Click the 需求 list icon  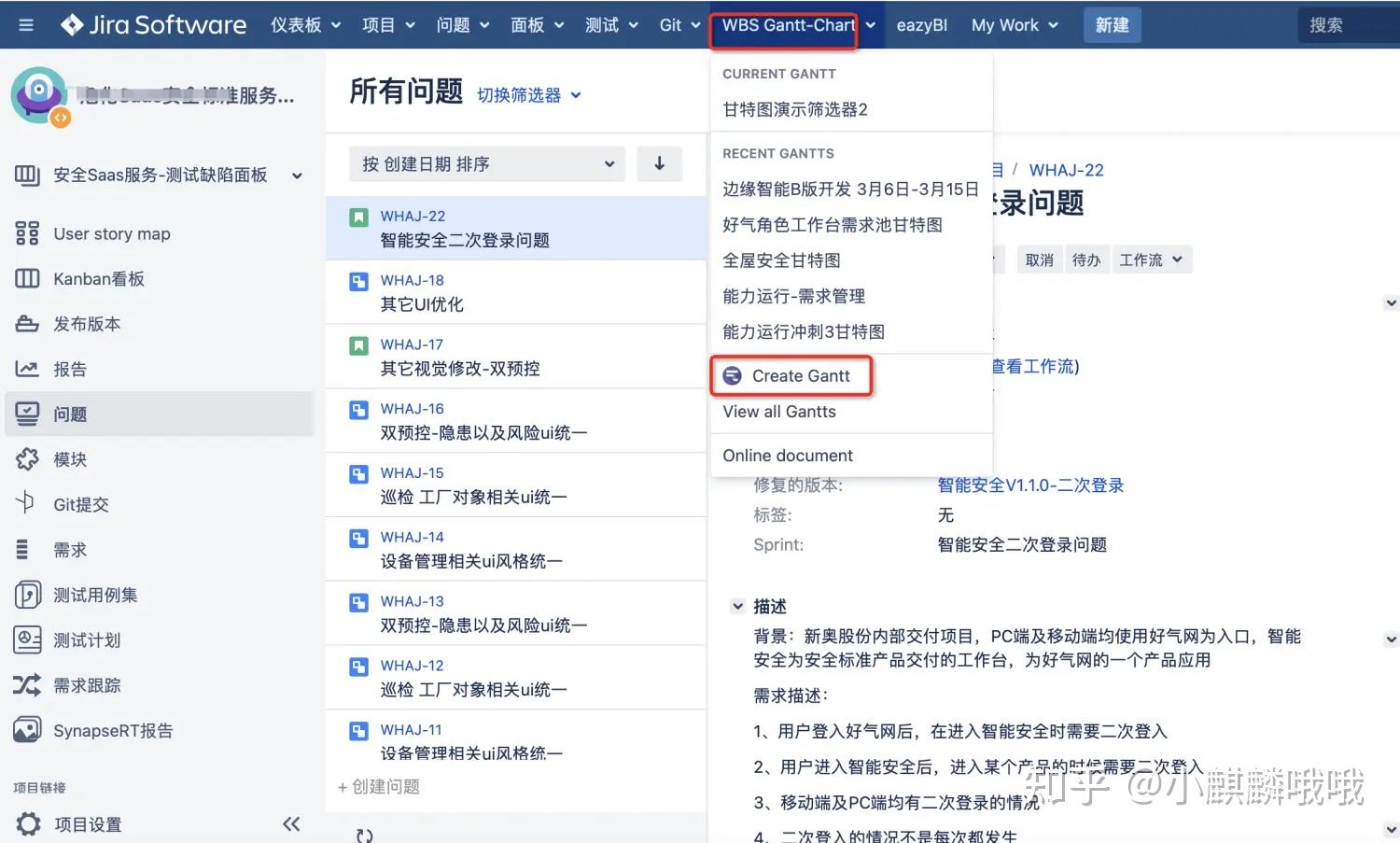point(23,550)
